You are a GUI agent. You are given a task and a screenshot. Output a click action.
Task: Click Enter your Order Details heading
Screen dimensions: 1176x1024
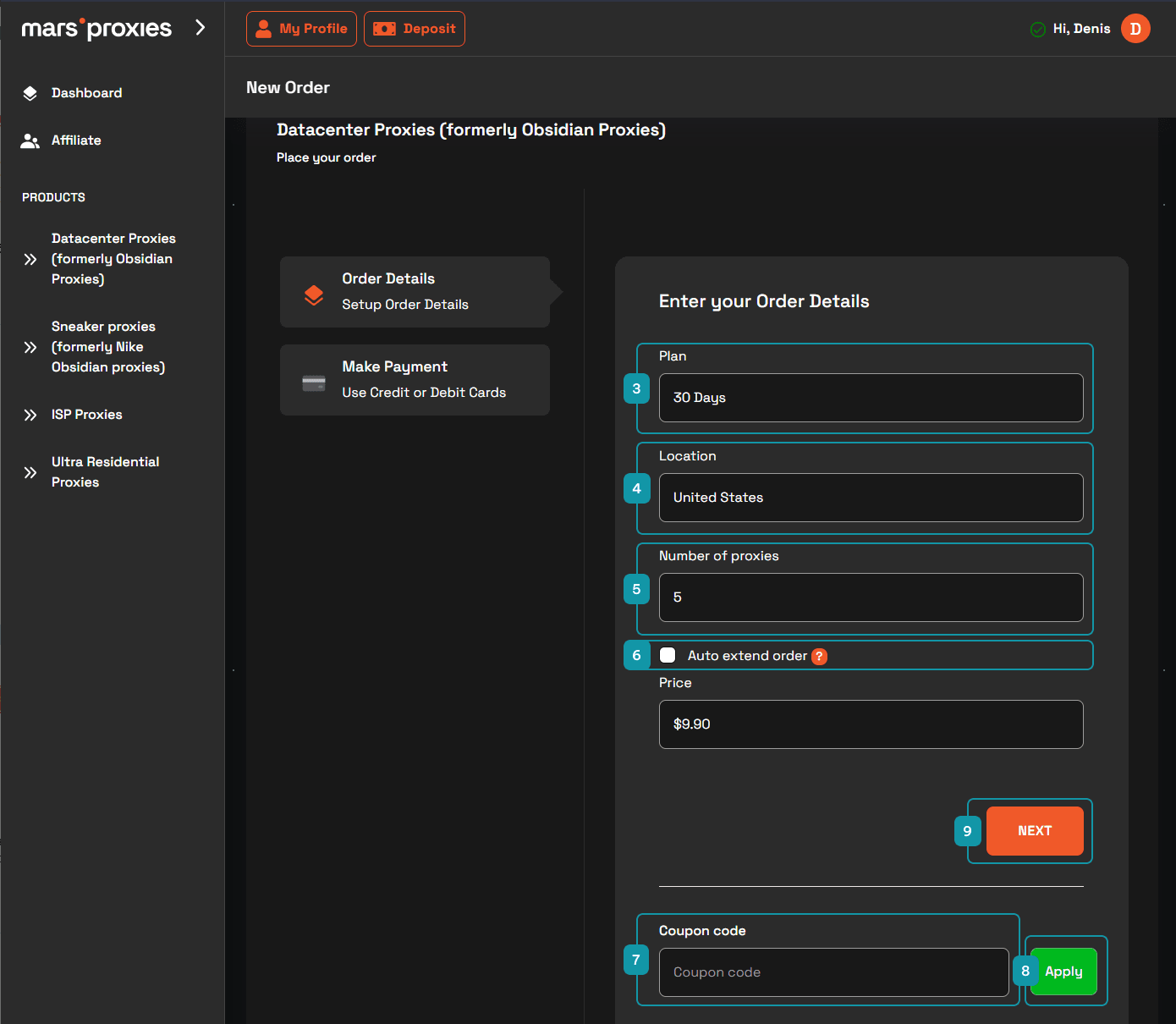(x=764, y=301)
